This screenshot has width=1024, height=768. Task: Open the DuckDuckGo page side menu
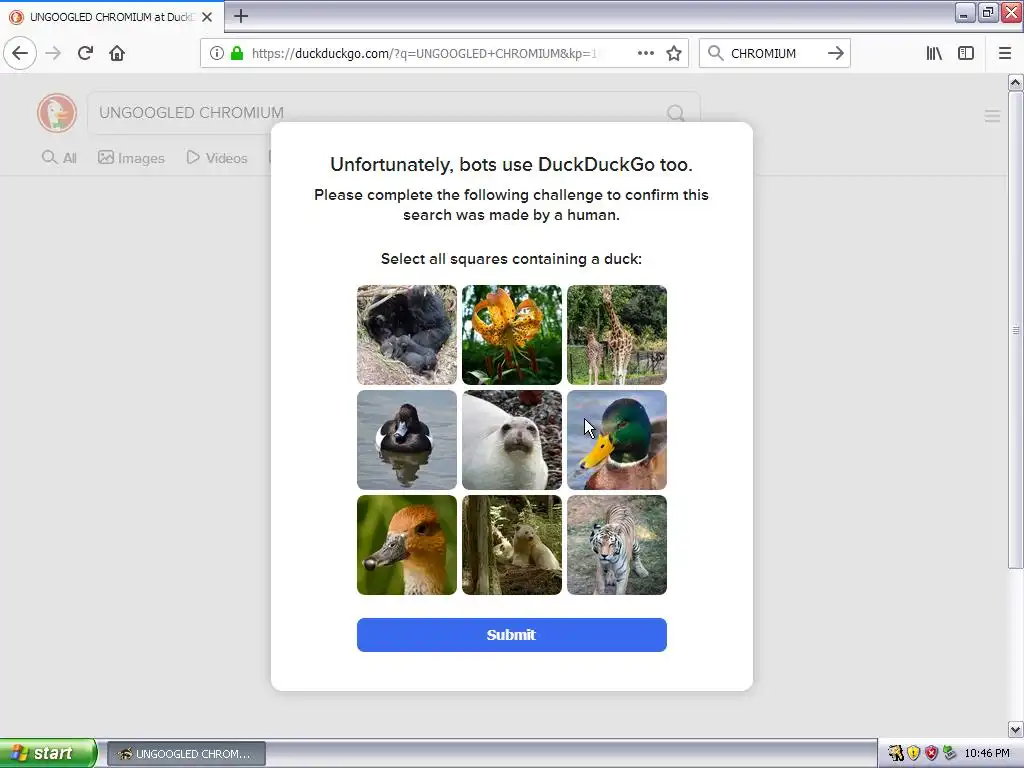(x=992, y=116)
